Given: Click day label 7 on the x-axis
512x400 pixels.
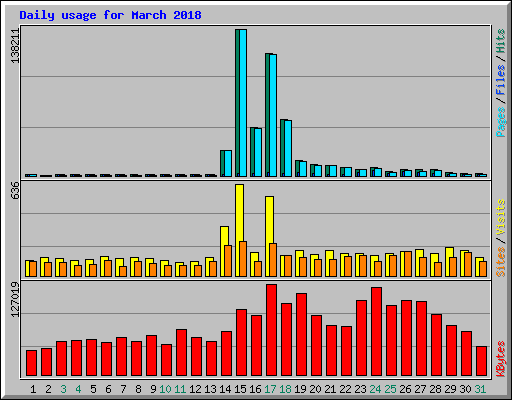Looking at the screenshot, I should click(x=123, y=389).
